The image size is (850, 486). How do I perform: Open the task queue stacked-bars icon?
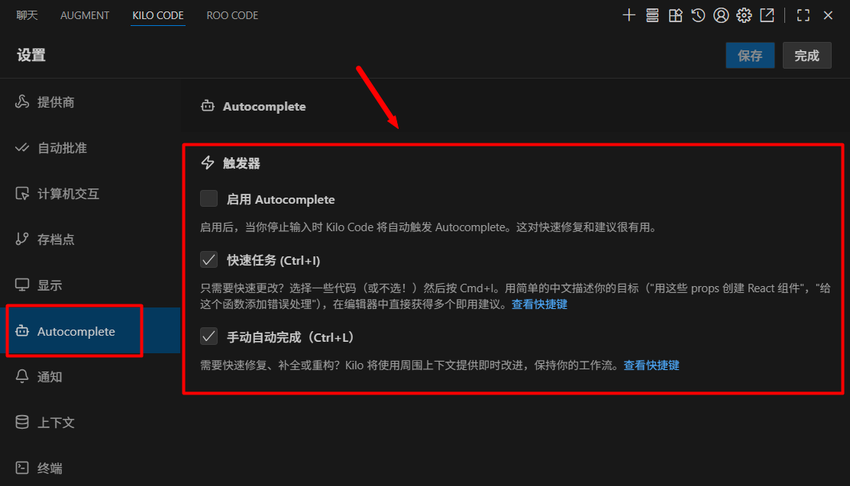652,15
